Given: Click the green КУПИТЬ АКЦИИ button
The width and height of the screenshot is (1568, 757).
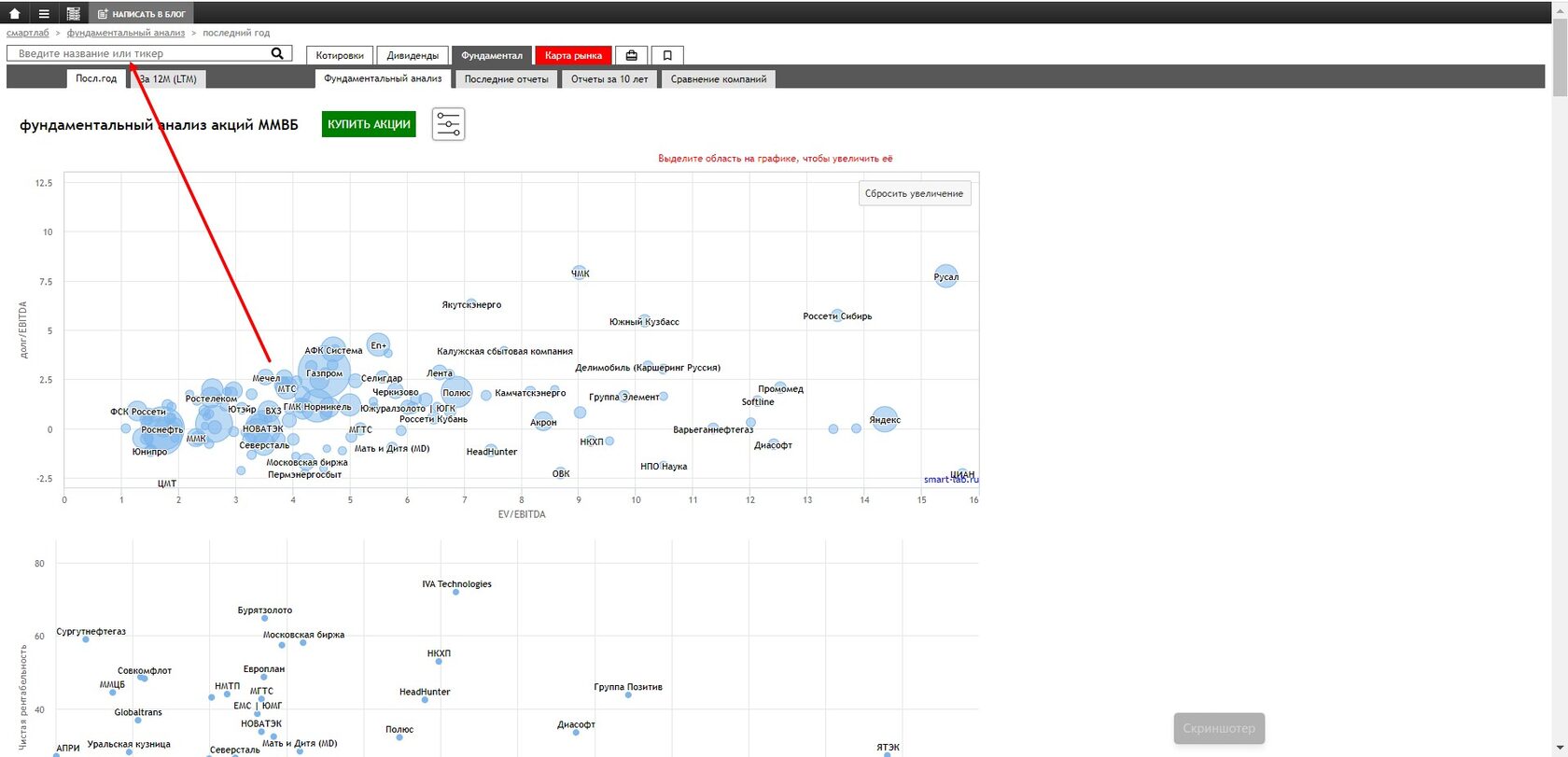Looking at the screenshot, I should [x=369, y=124].
